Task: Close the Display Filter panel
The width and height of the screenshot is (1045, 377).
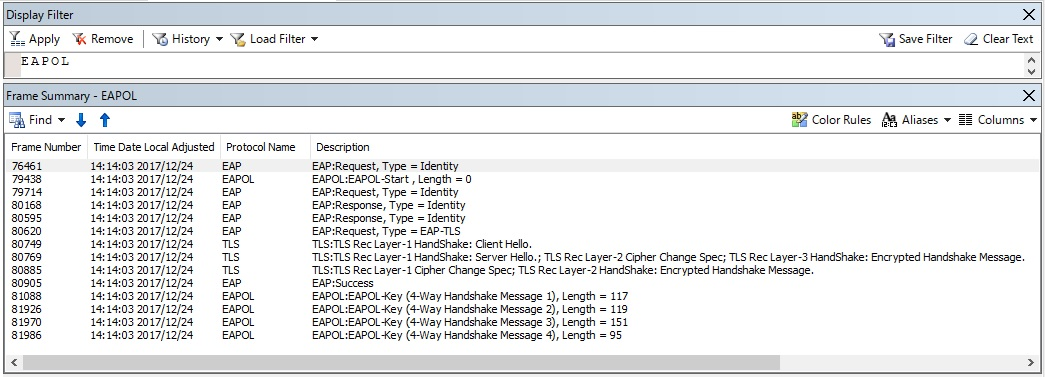Action: pyautogui.click(x=1029, y=14)
